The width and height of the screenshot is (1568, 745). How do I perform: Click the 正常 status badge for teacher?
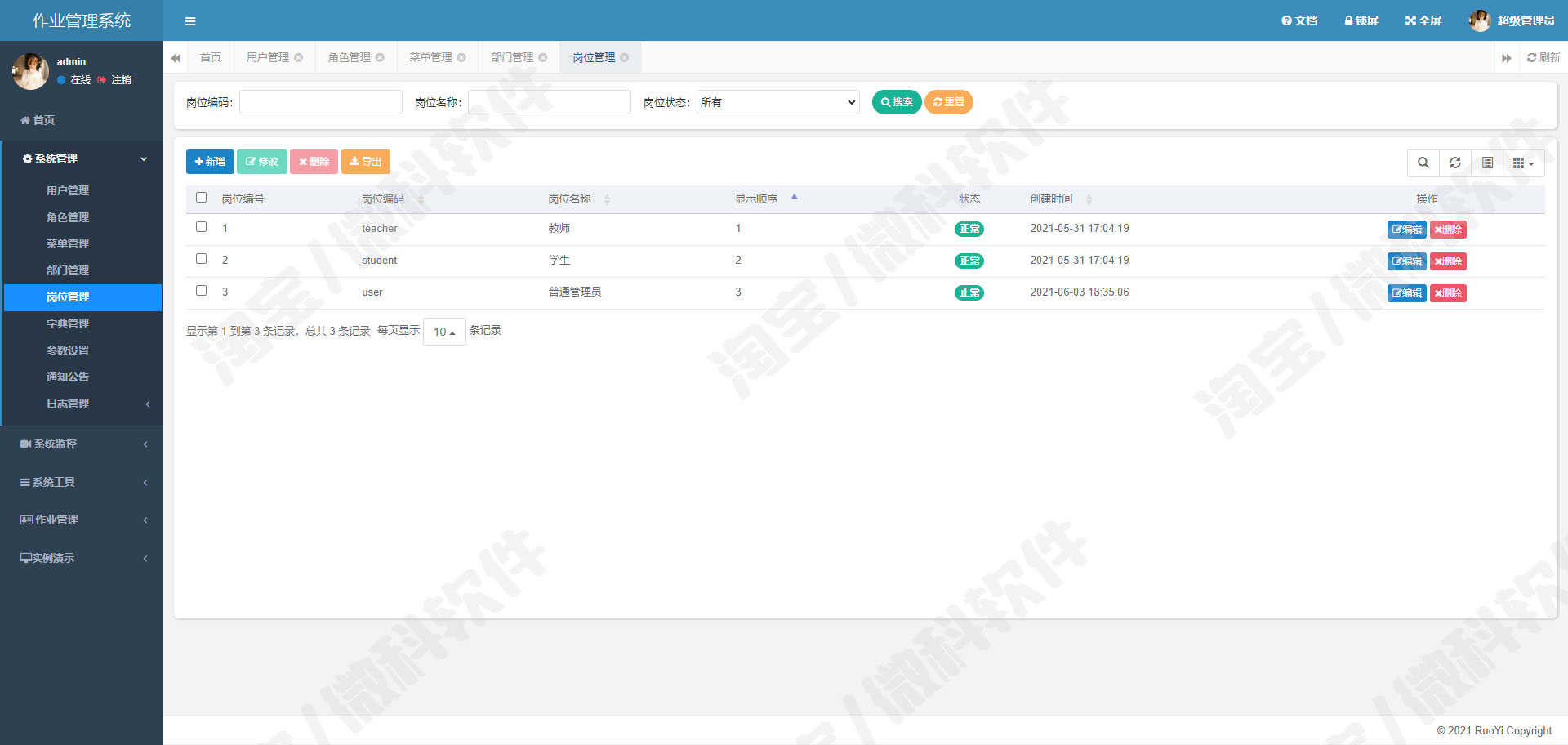969,229
